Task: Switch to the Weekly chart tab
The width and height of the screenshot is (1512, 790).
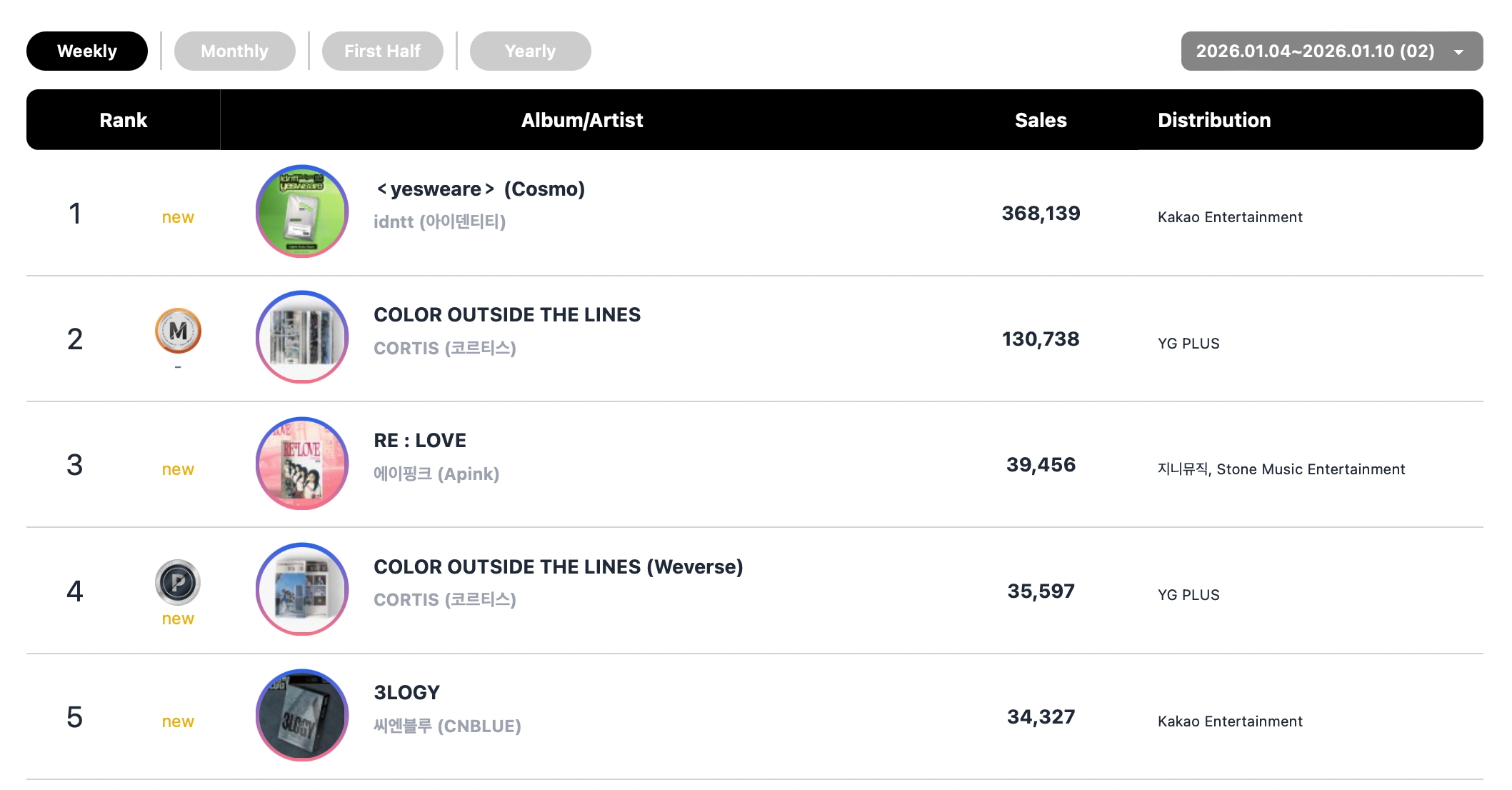Action: (x=87, y=51)
